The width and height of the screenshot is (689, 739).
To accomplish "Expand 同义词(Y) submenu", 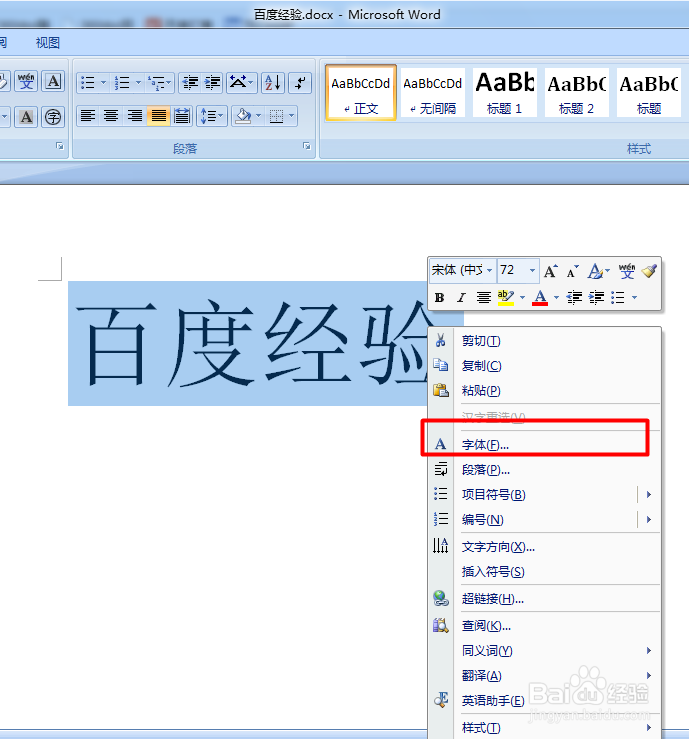I will [x=544, y=651].
